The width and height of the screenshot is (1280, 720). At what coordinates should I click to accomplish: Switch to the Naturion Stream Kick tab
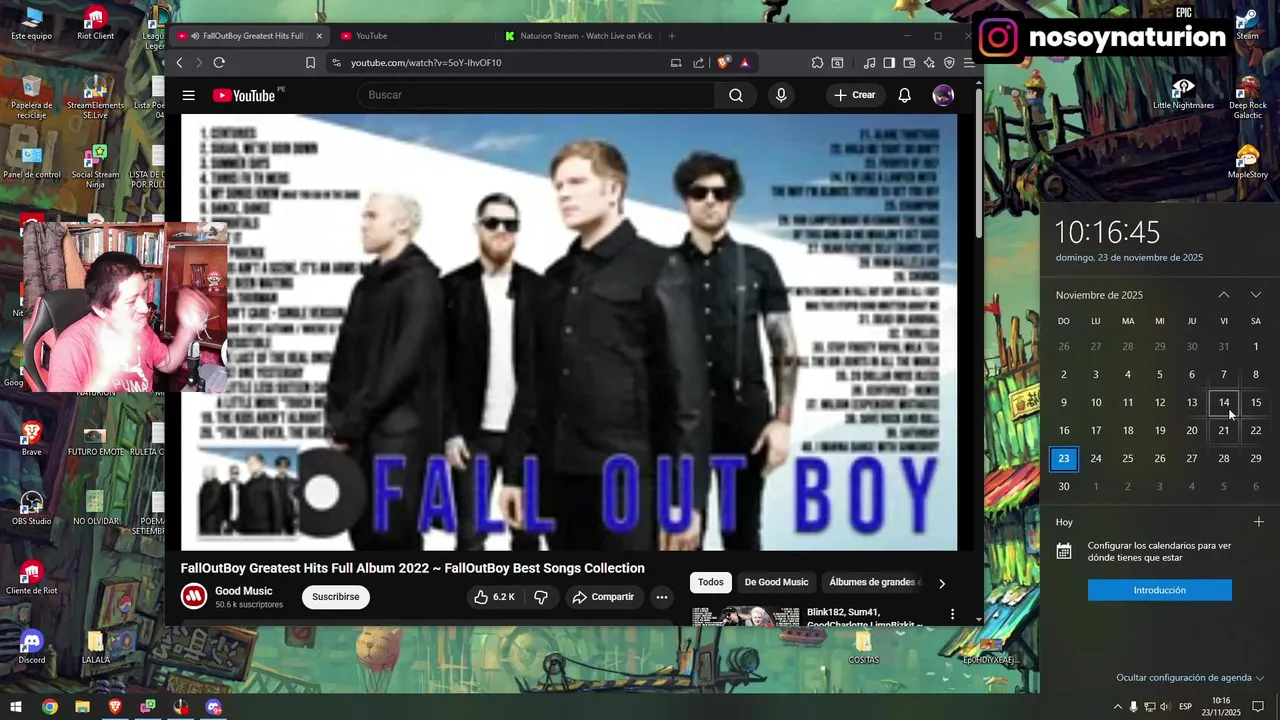[x=578, y=36]
